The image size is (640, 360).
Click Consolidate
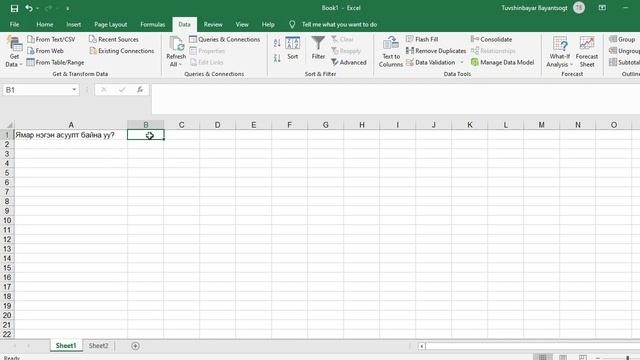pos(491,39)
